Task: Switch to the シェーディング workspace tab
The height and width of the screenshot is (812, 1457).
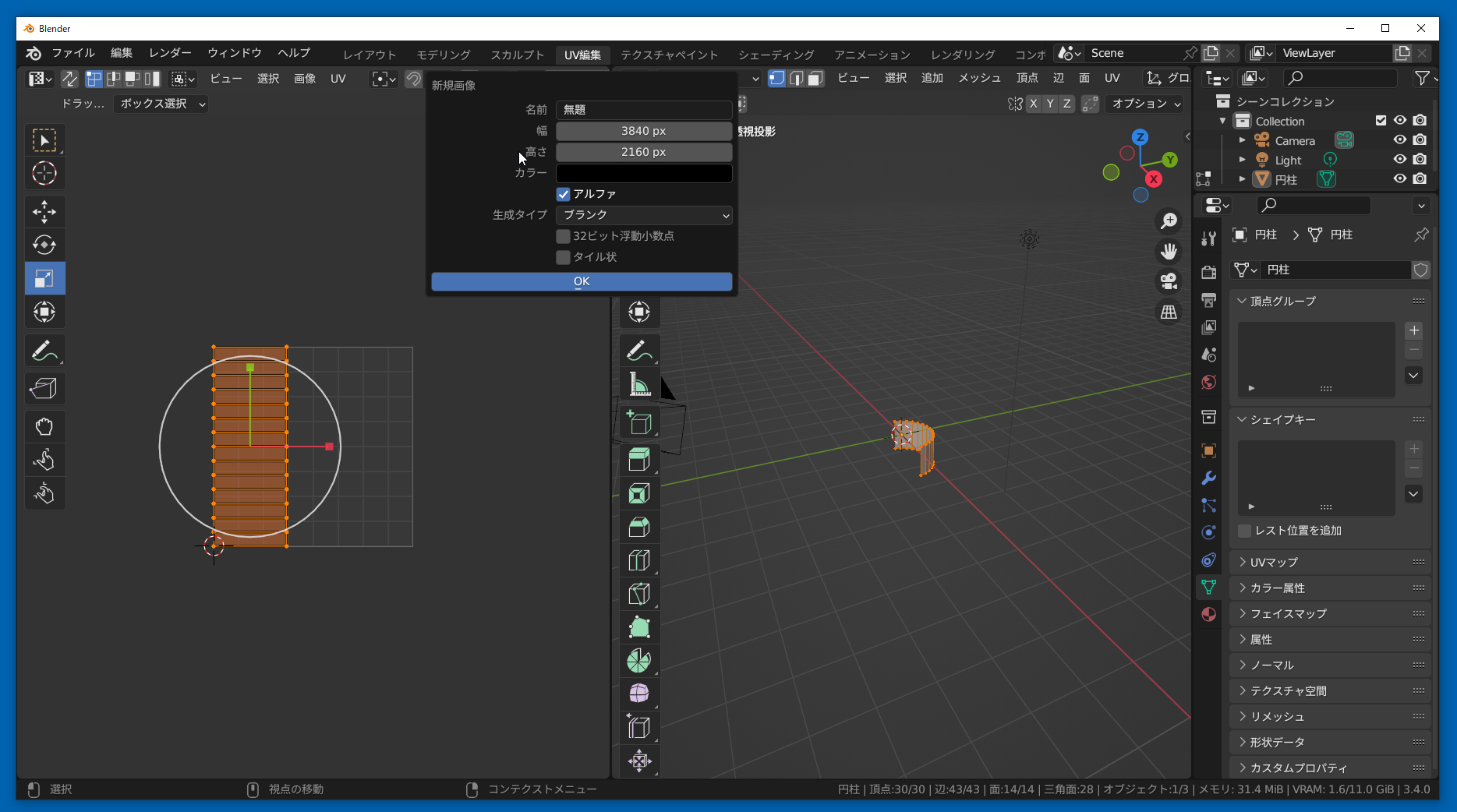Action: tap(776, 55)
